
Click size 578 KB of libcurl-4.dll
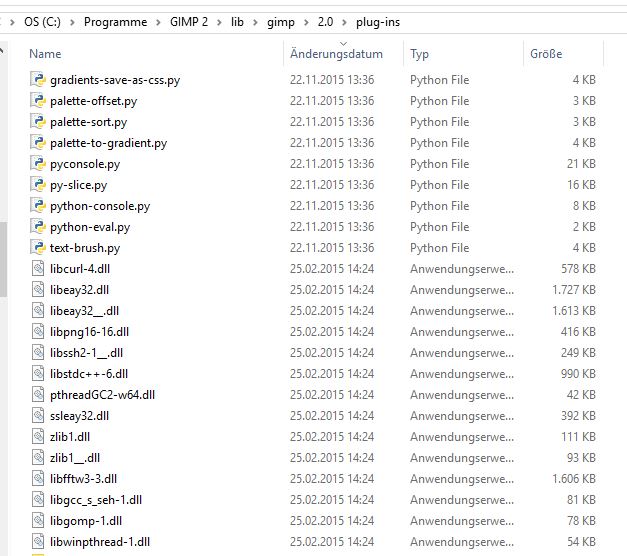(578, 269)
